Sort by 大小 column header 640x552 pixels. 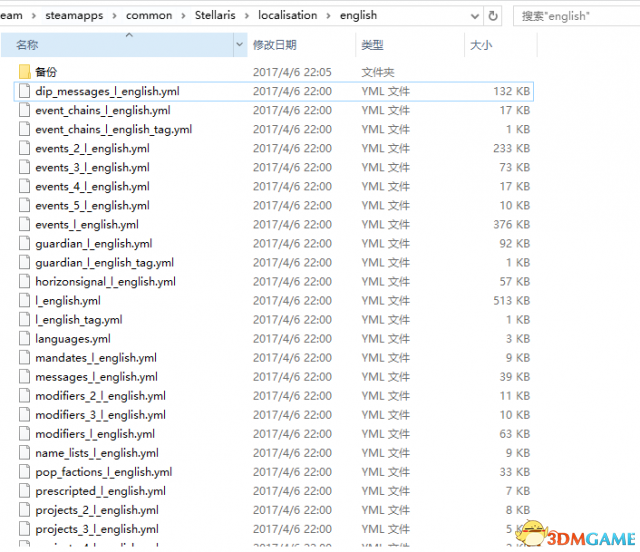[500, 45]
